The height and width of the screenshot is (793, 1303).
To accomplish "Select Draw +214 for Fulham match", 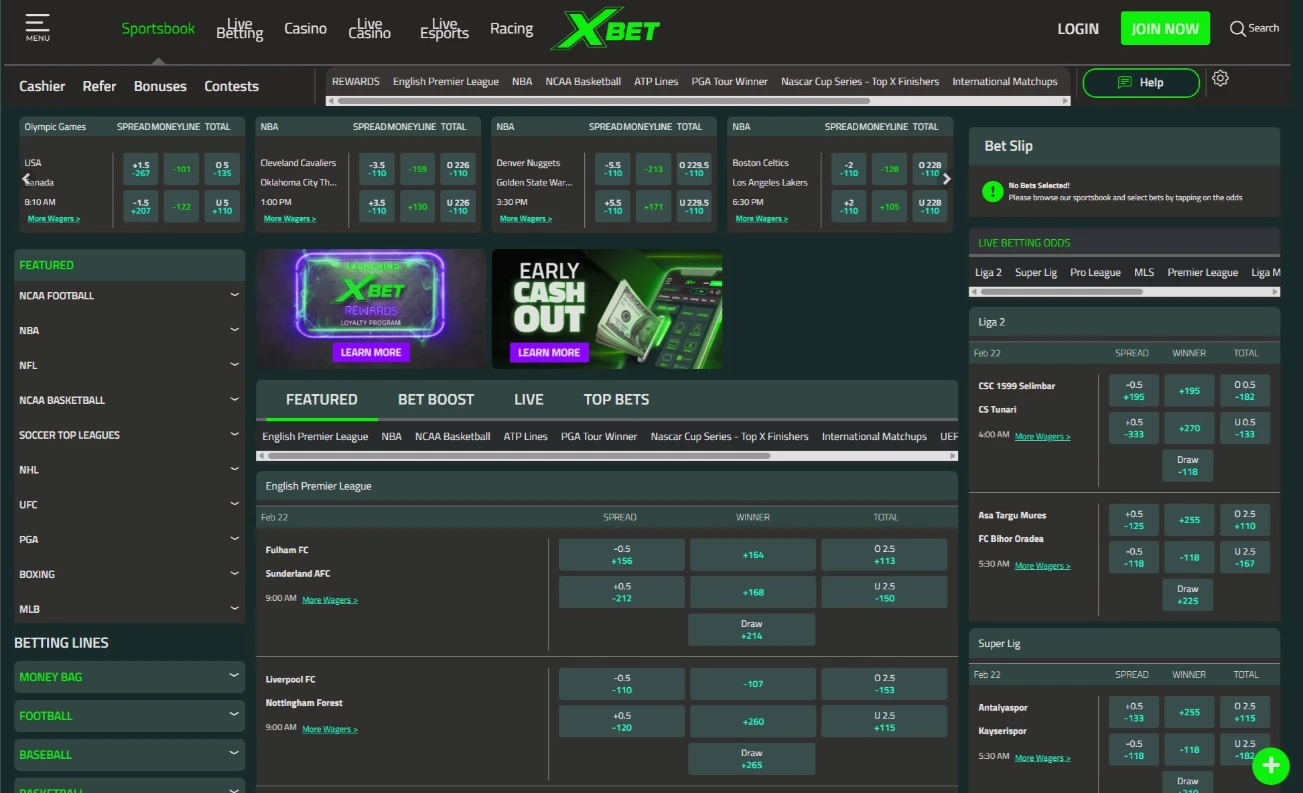I will (752, 629).
